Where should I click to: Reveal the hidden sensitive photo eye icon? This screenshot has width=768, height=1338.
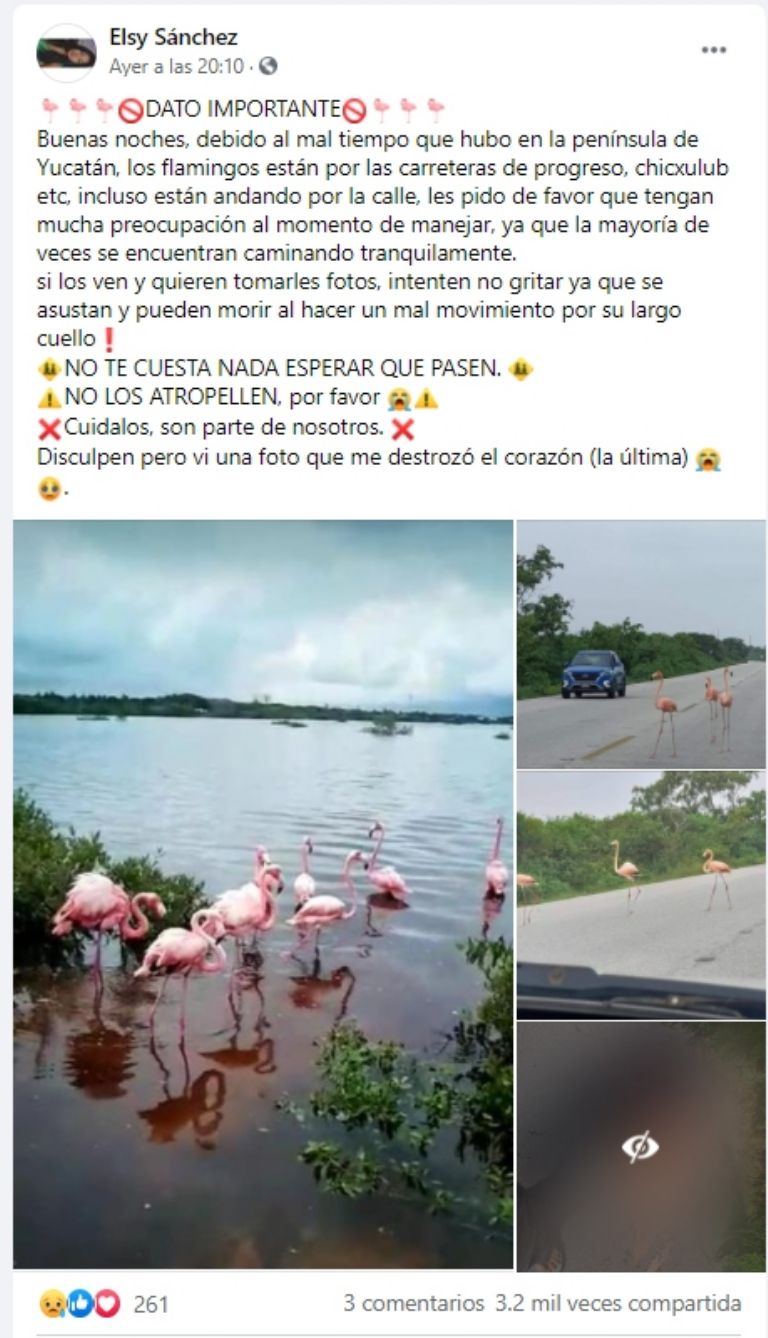click(x=640, y=1146)
